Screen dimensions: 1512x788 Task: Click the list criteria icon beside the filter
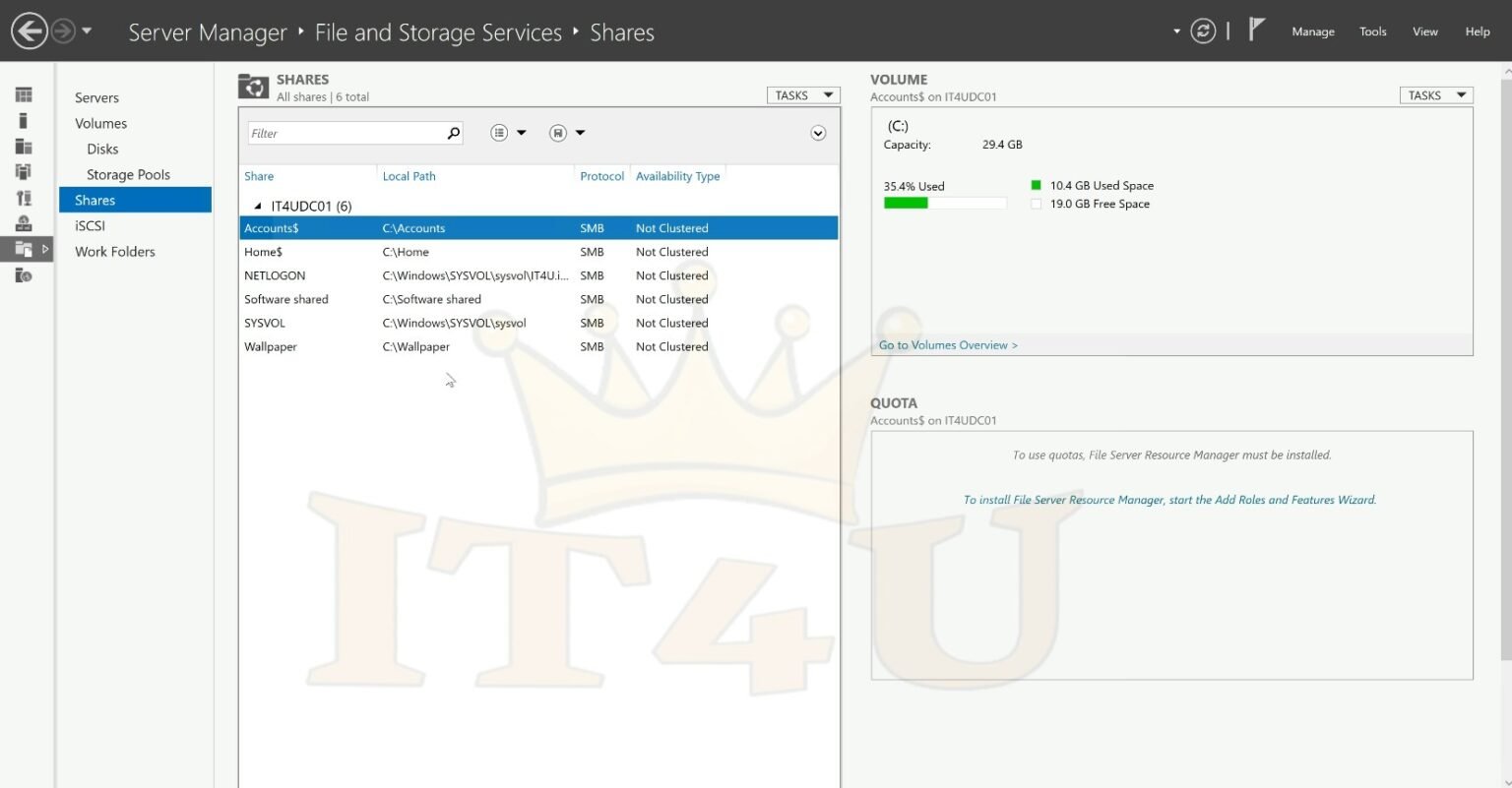point(500,133)
